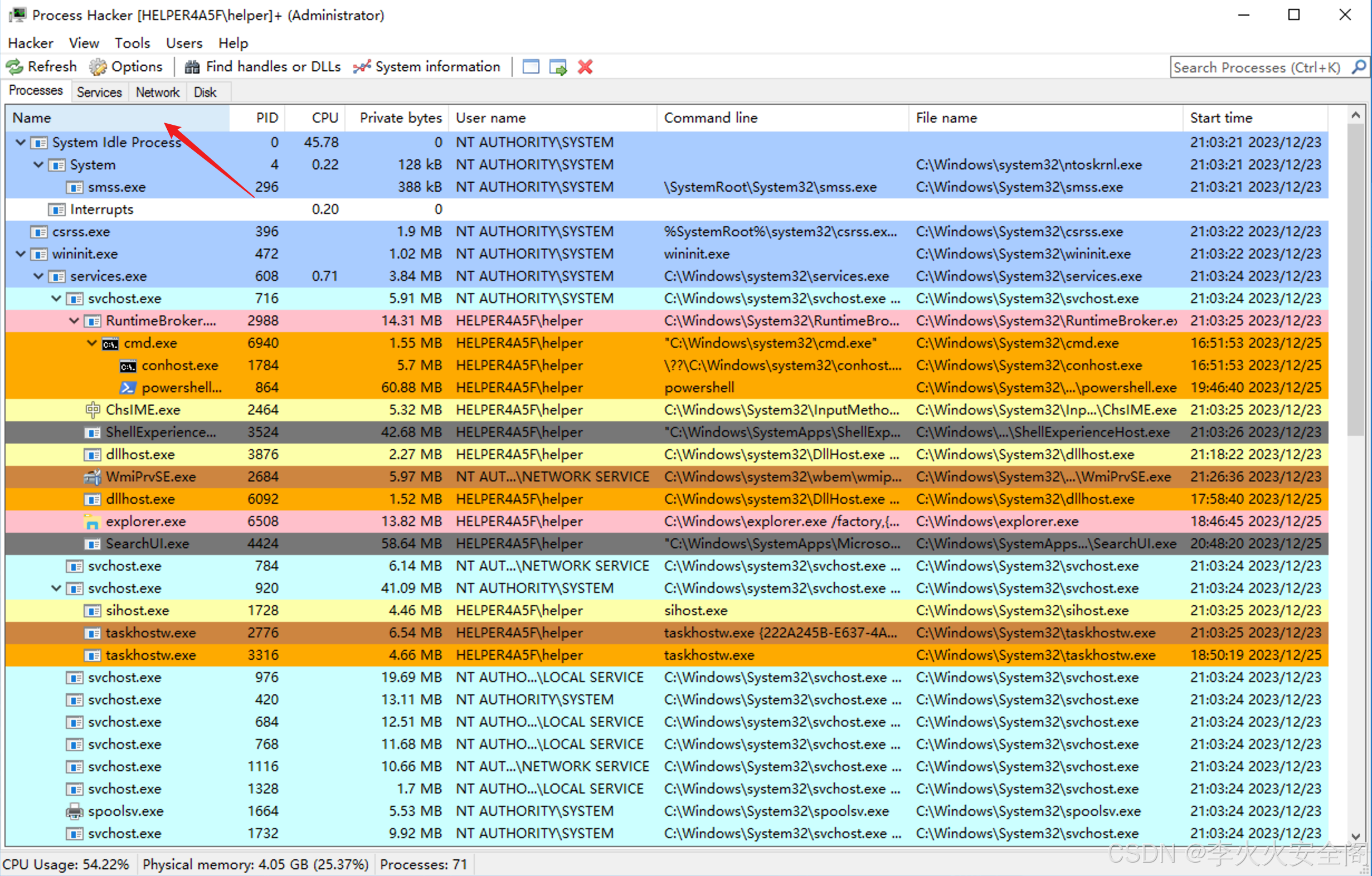Open Options via gear icon
This screenshot has width=1372, height=876.
pos(98,67)
